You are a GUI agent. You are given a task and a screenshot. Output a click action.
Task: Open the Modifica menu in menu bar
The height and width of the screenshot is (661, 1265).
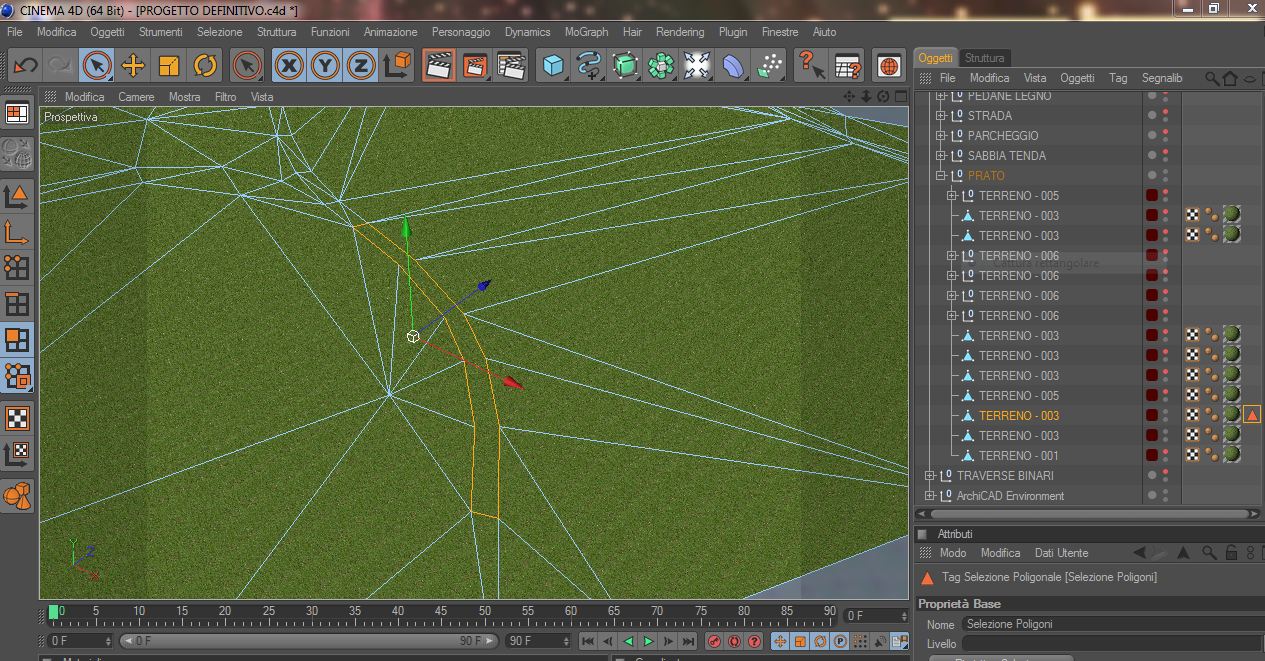(x=56, y=32)
